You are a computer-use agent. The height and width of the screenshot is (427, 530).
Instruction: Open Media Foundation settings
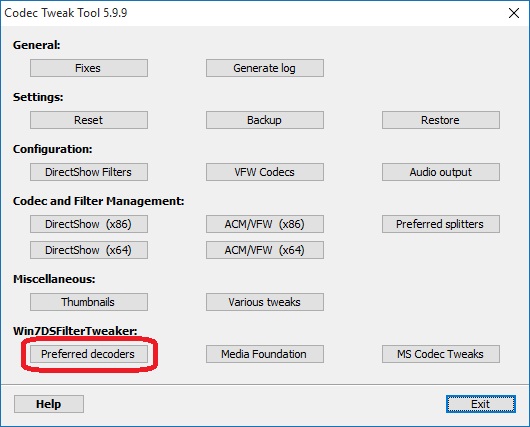[265, 354]
